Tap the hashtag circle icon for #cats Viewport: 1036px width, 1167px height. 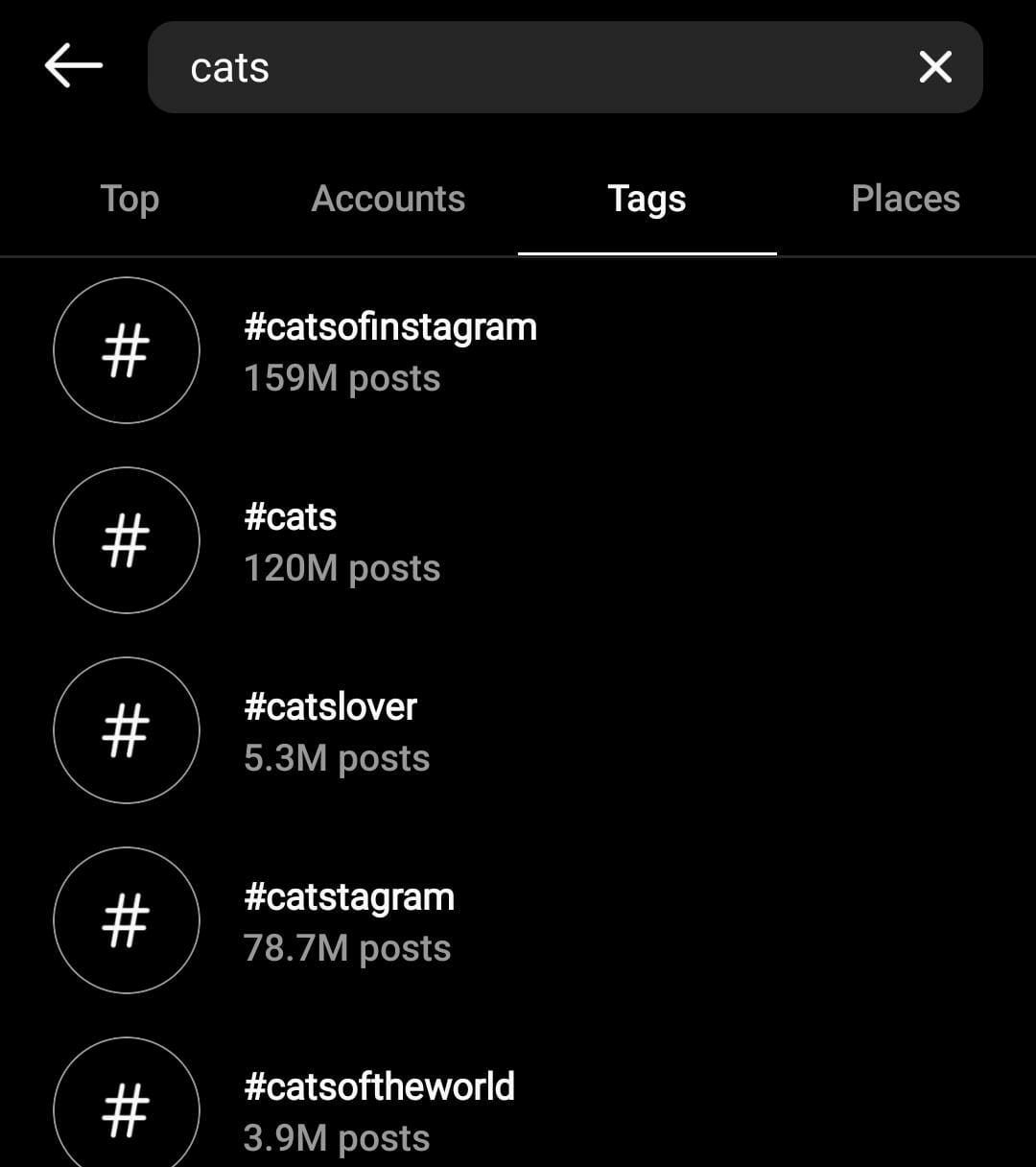pyautogui.click(x=127, y=540)
